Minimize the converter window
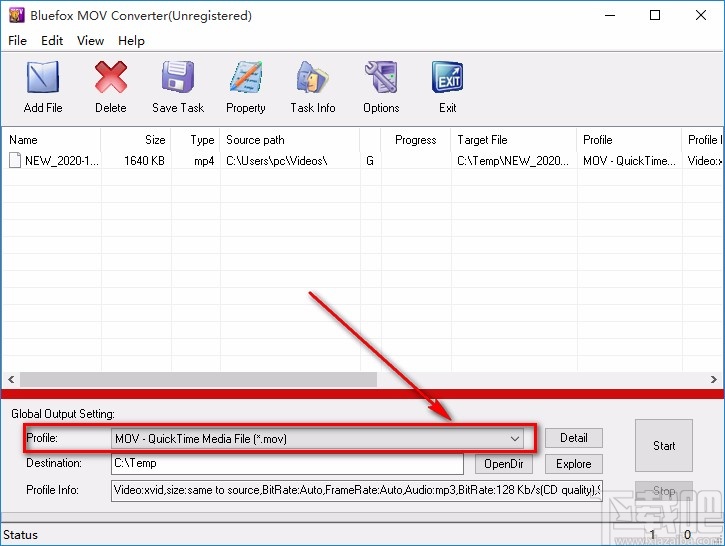 pos(610,15)
